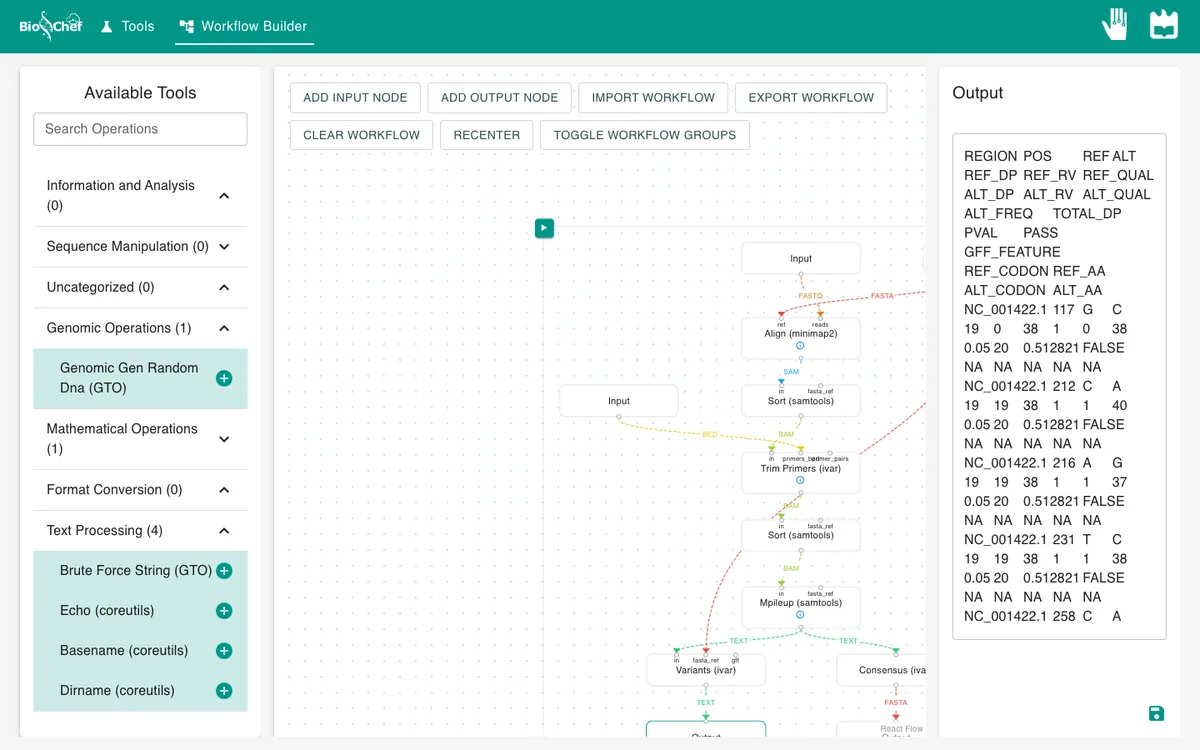The width and height of the screenshot is (1200, 750).
Task: Open info icon on Mpileup (samtools) node
Action: click(800, 615)
